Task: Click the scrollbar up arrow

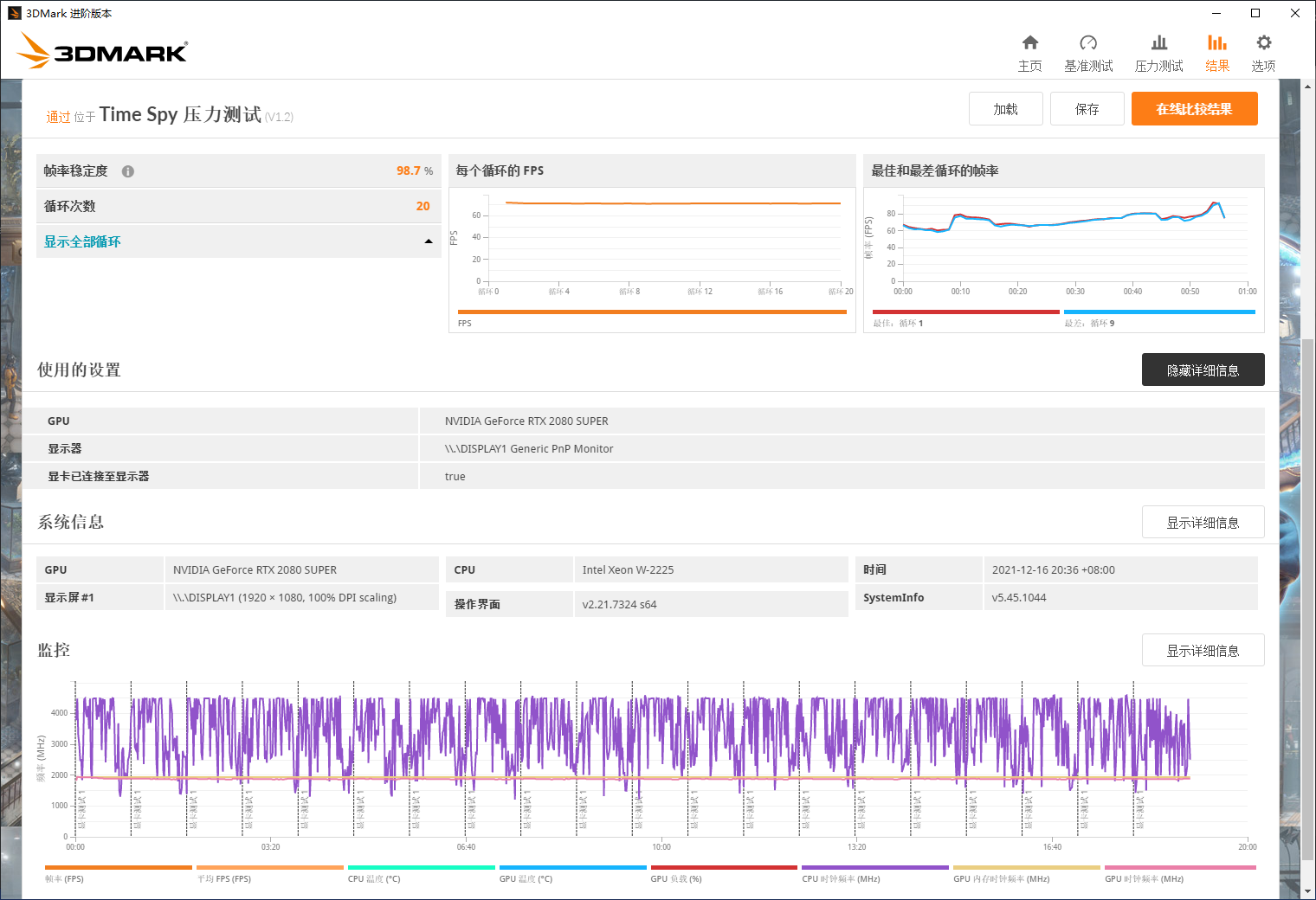Action: (1307, 87)
